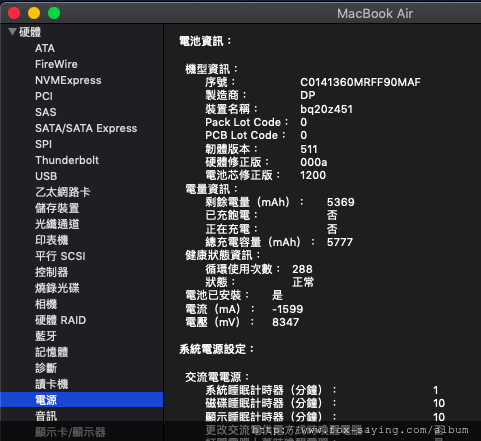Close the window with the red button
Viewport: 481px width, 441px height.
click(14, 13)
